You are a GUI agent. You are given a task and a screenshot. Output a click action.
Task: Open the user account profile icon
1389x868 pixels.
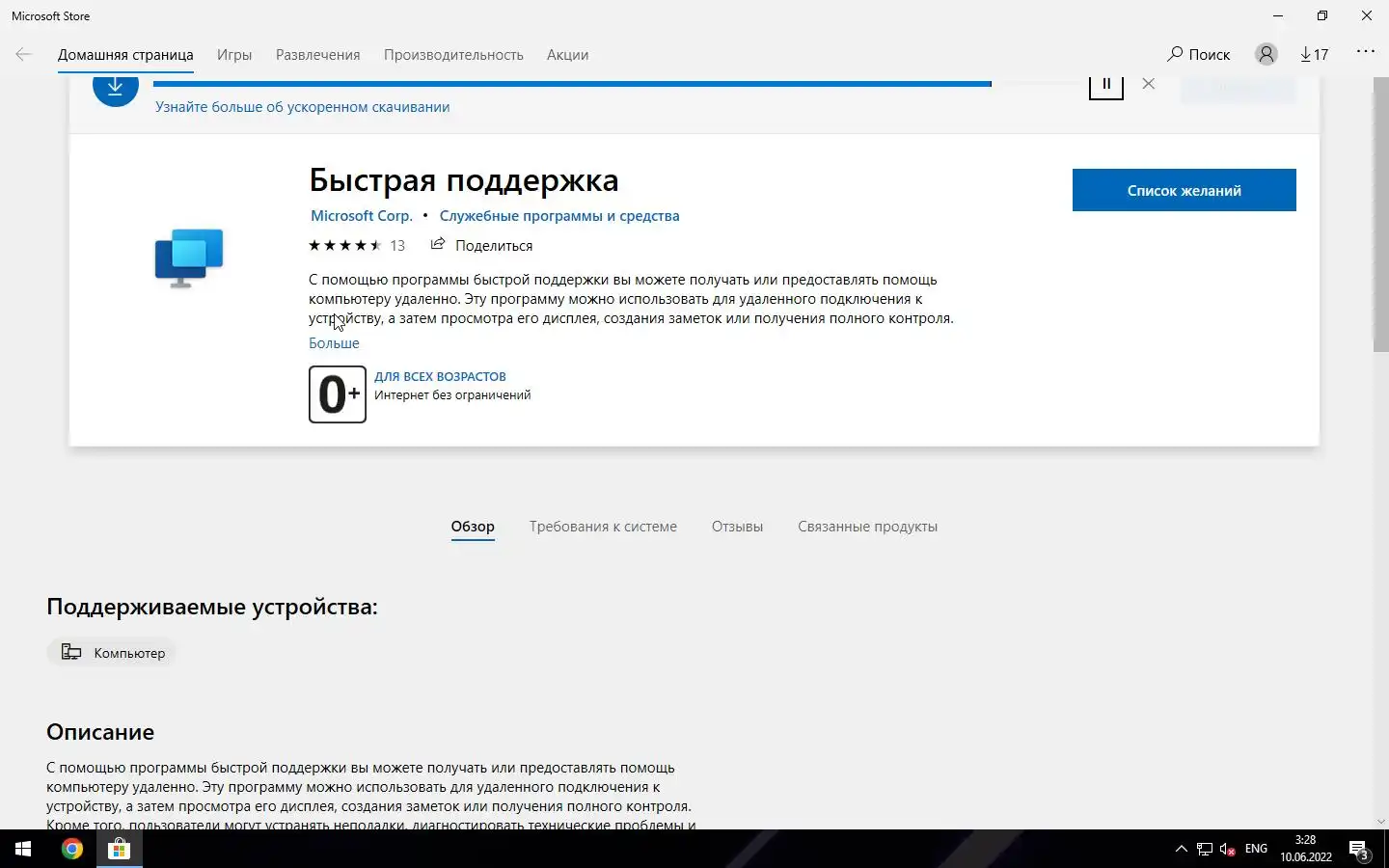coord(1266,55)
